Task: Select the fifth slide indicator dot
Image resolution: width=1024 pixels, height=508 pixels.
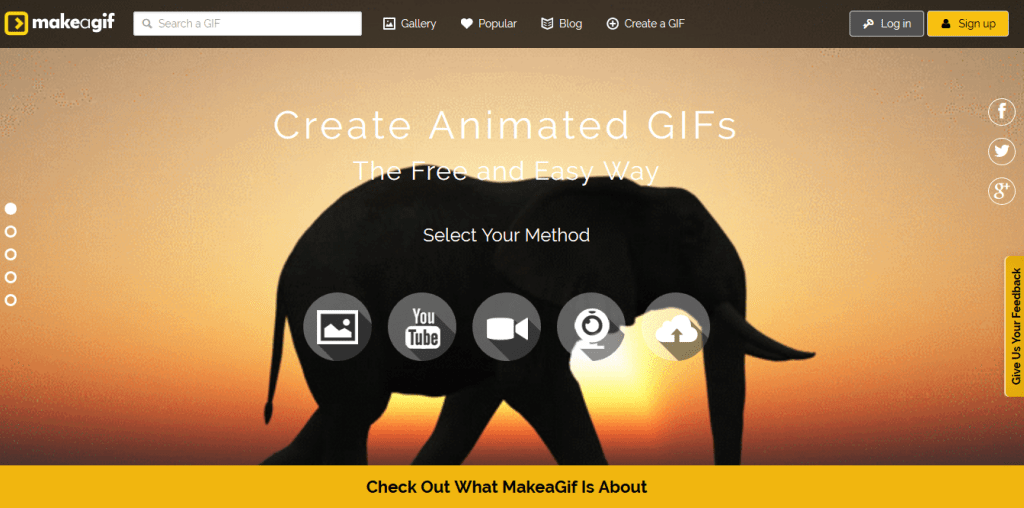Action: coord(10,300)
